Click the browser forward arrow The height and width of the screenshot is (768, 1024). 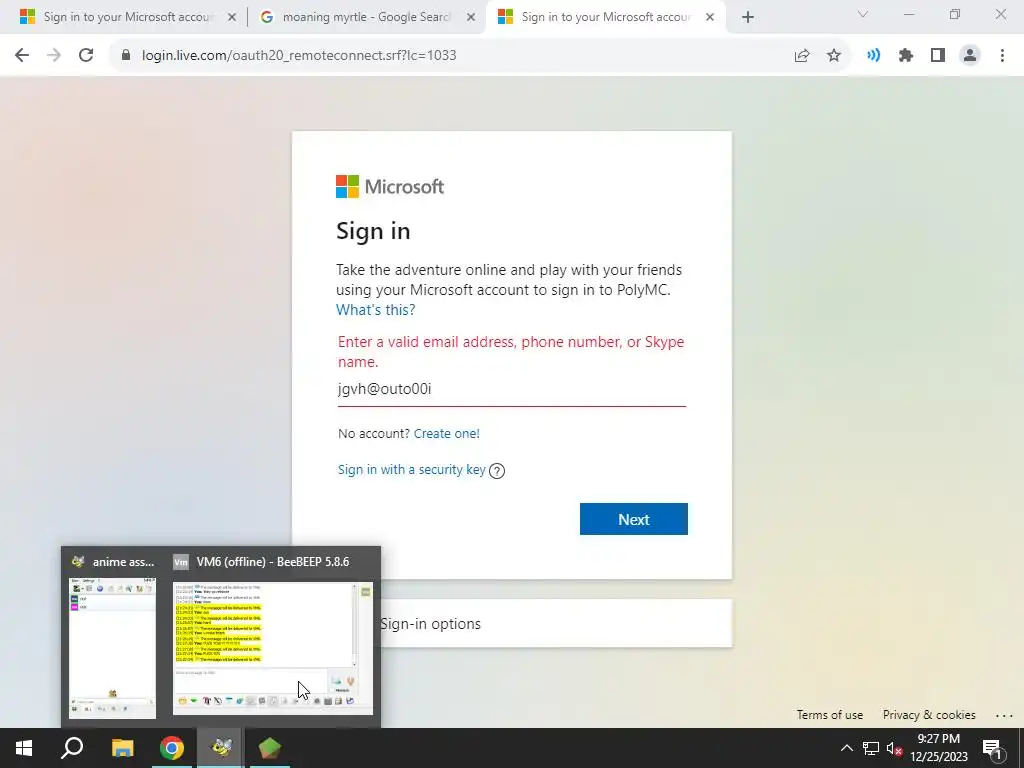54,56
